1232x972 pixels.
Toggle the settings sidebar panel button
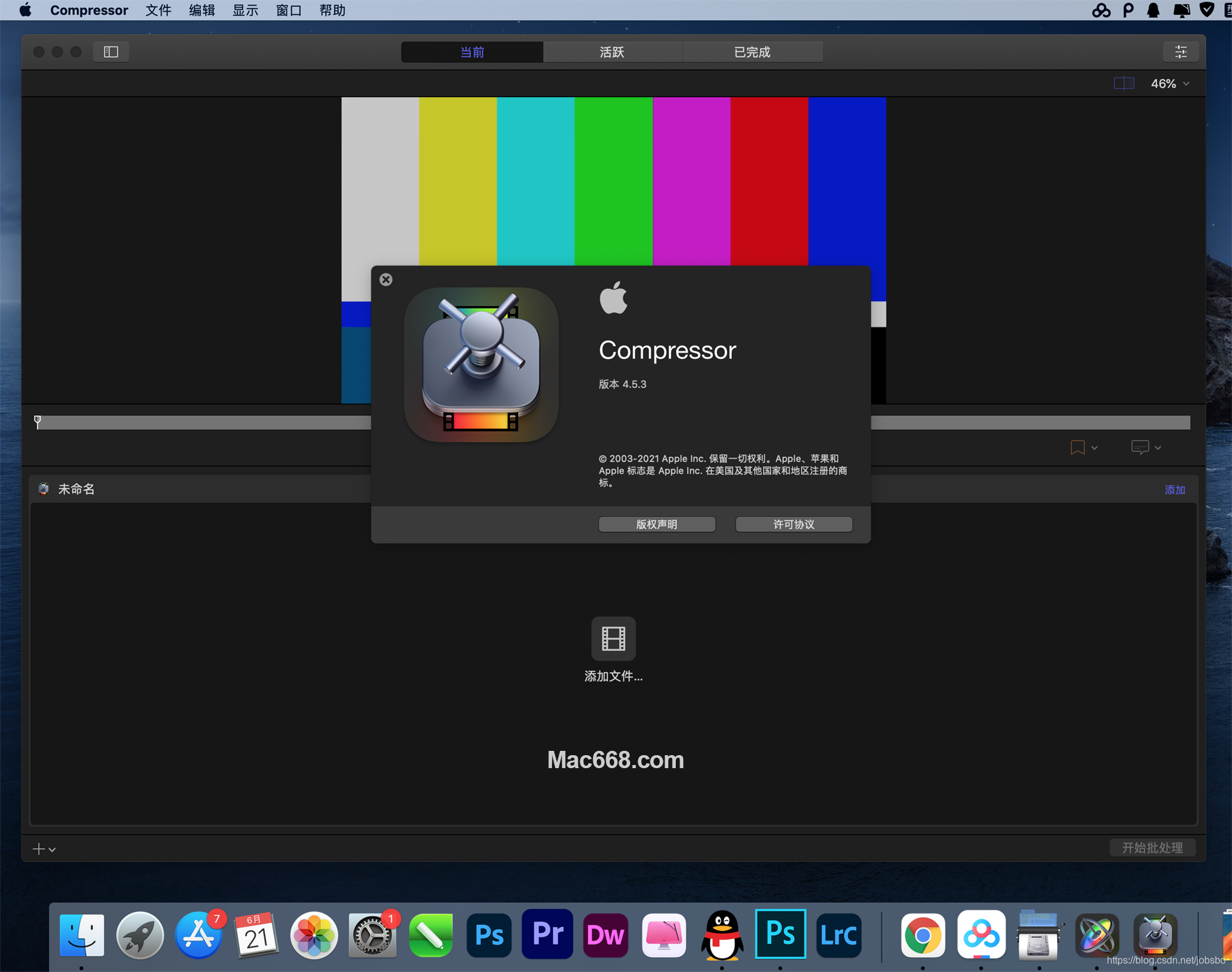[111, 52]
